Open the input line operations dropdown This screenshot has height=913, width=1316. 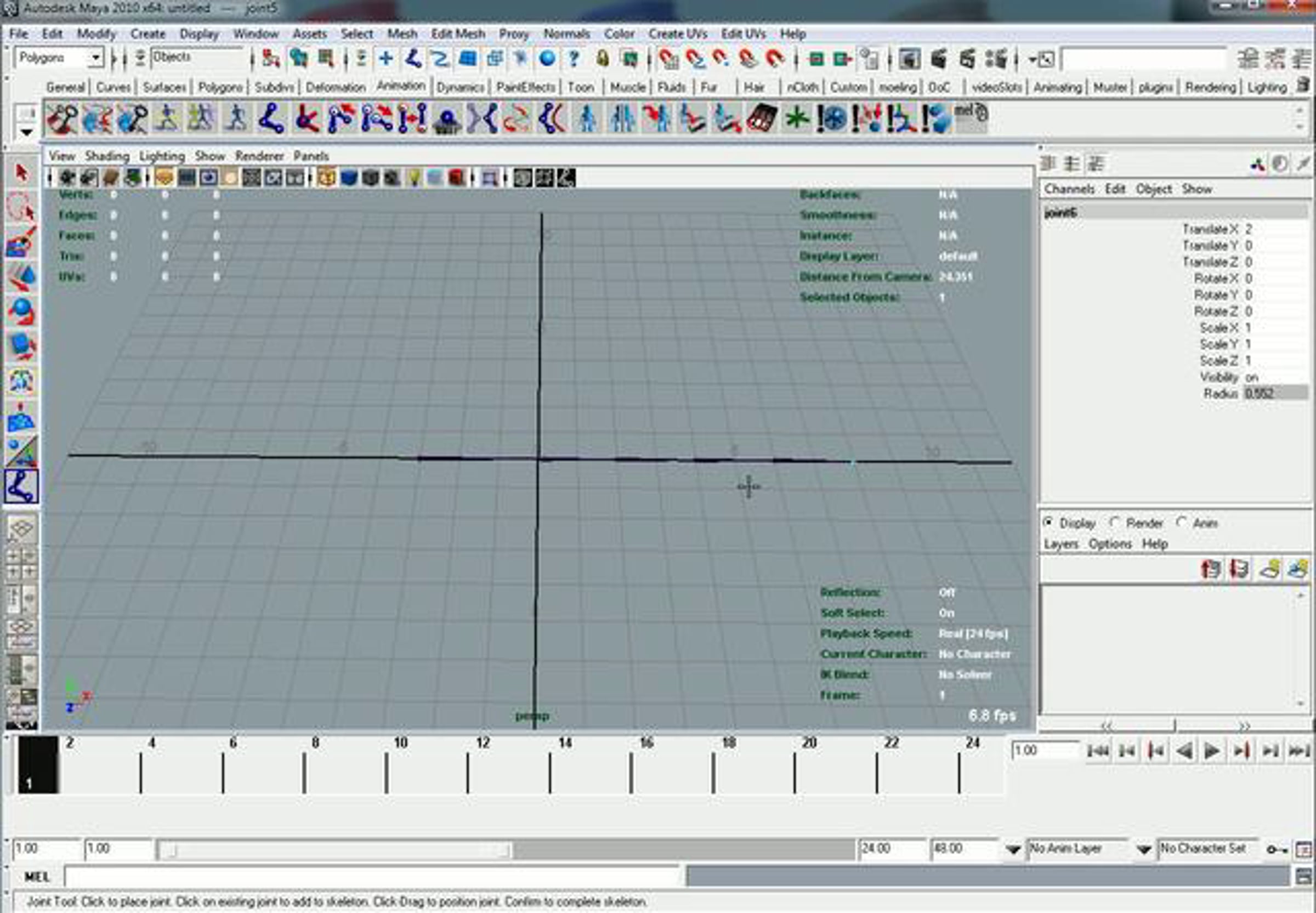pyautogui.click(x=1042, y=59)
